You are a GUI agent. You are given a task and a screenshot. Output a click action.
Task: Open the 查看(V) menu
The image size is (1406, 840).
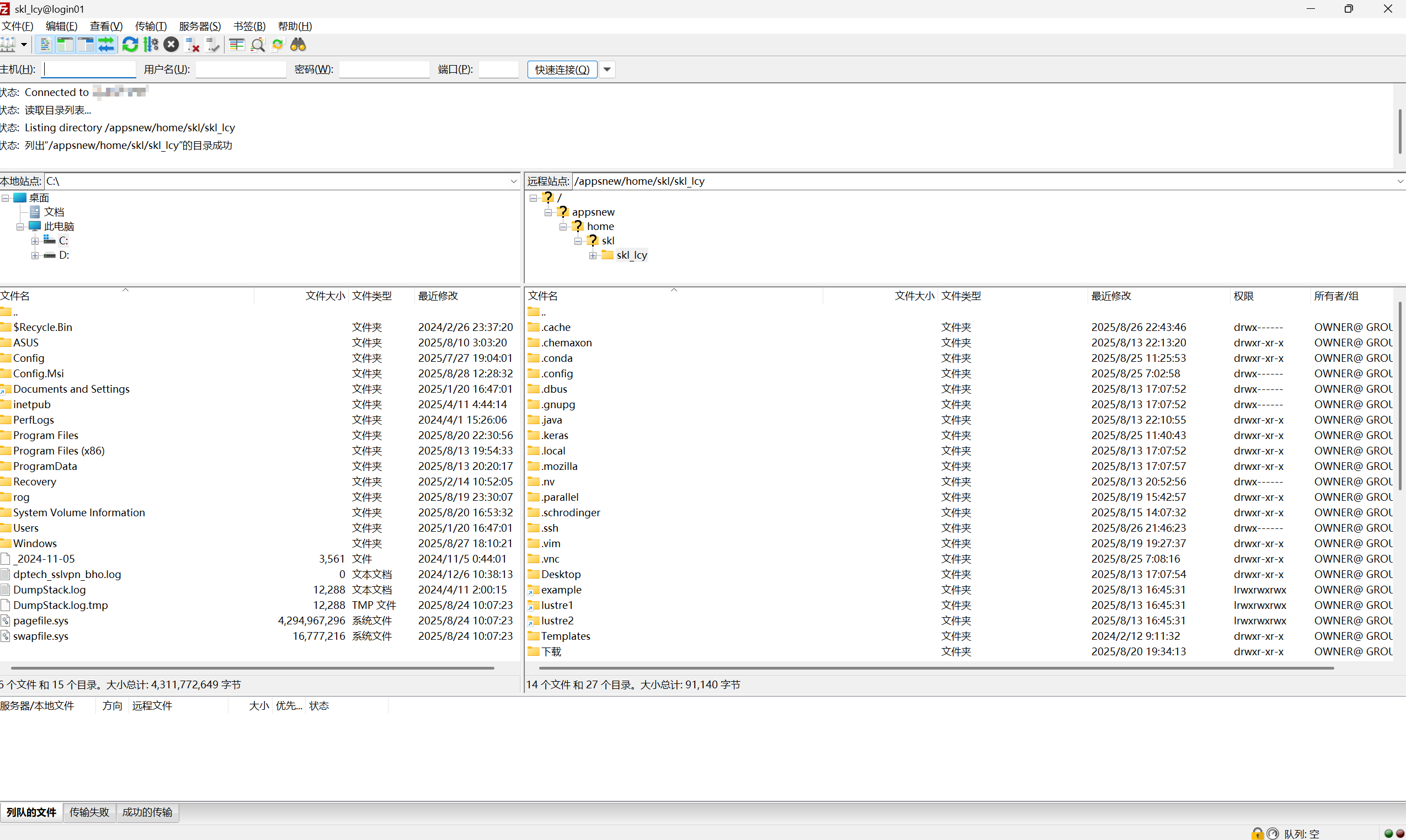[106, 26]
